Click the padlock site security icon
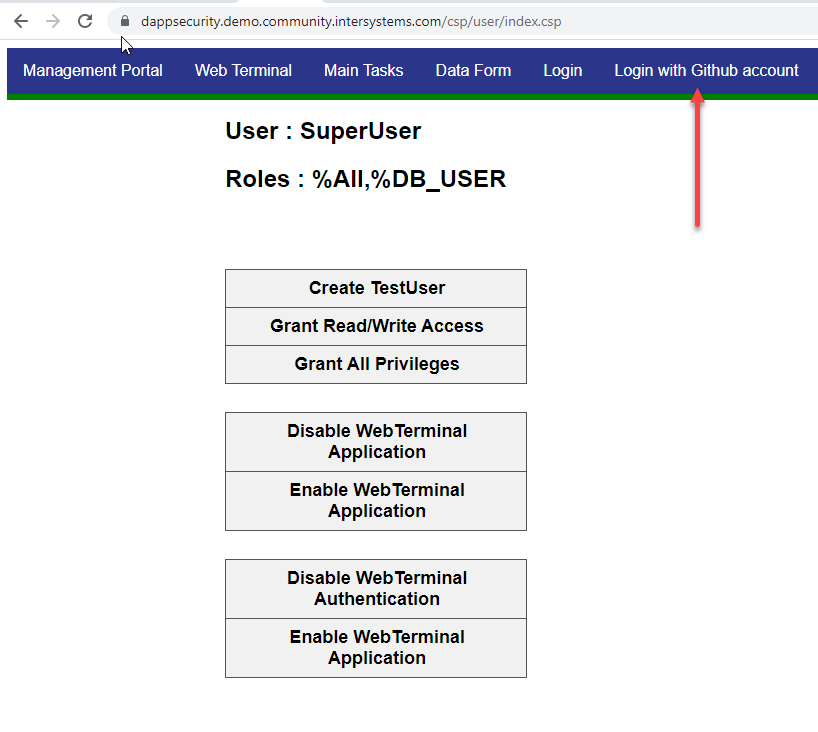 tap(125, 21)
